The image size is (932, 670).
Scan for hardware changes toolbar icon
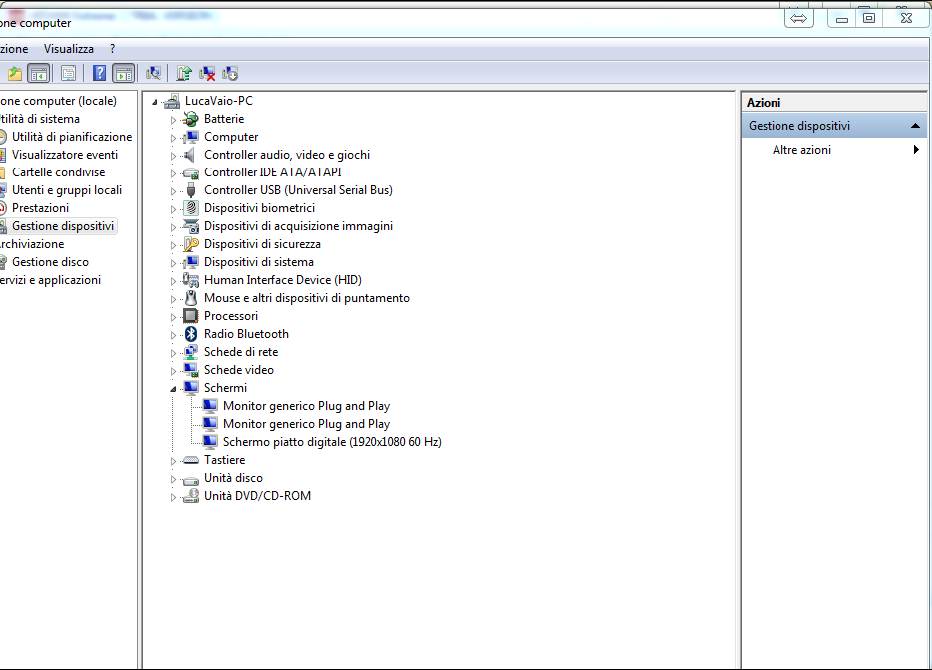click(x=153, y=73)
